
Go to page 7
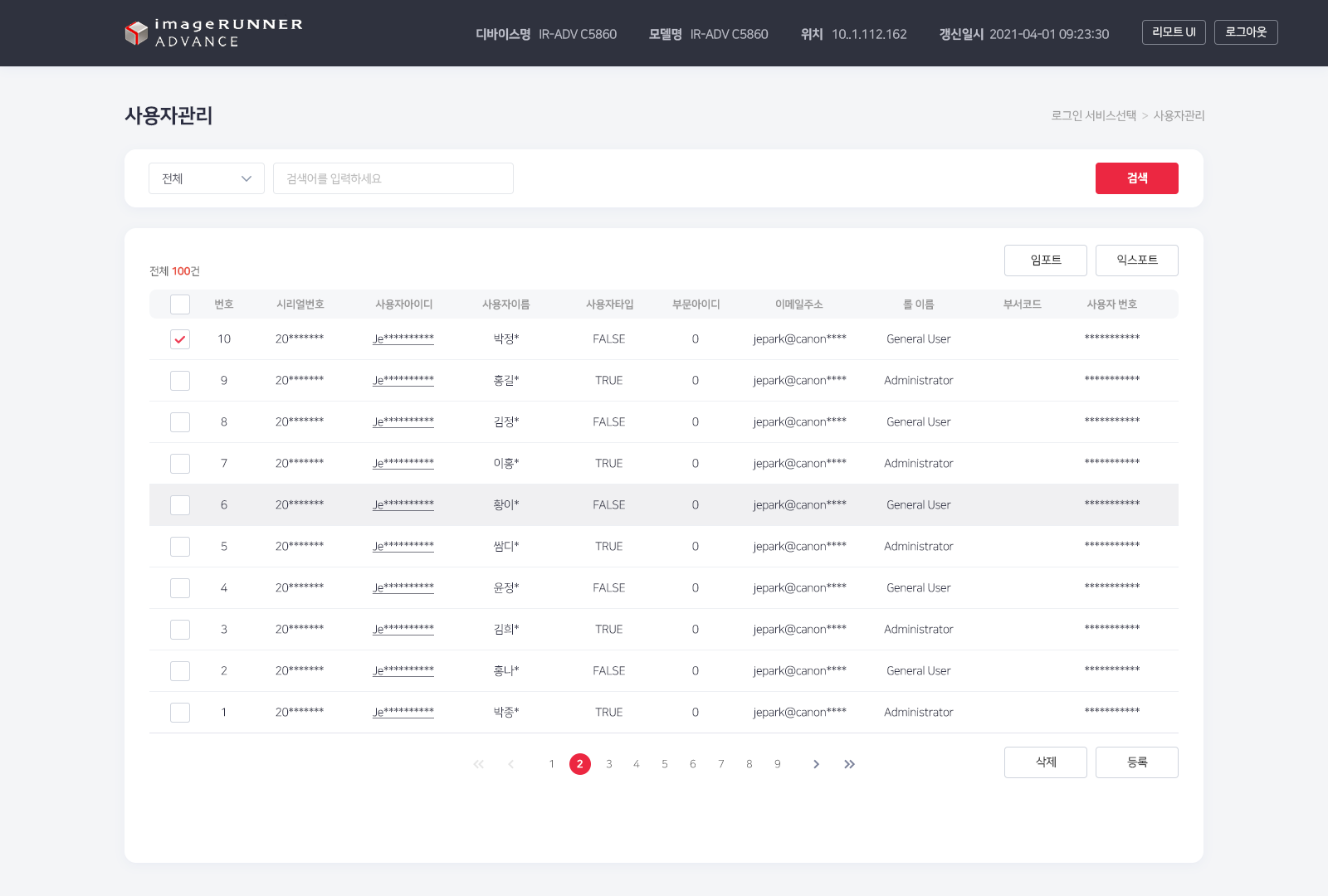click(x=721, y=764)
